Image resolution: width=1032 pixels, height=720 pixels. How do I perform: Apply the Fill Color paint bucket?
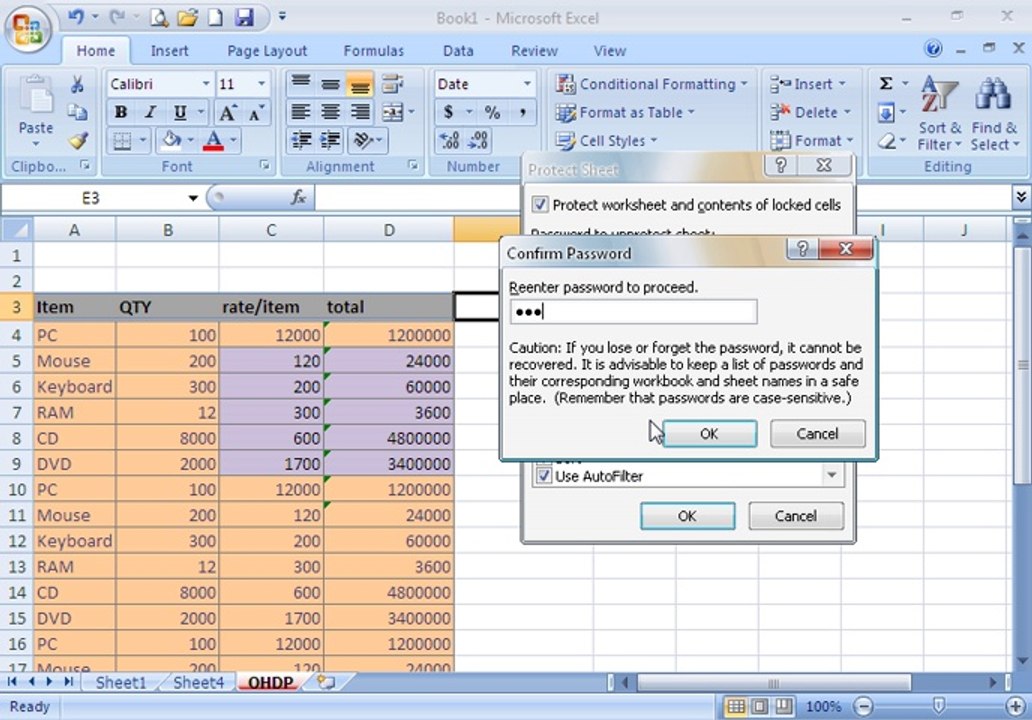coord(170,140)
